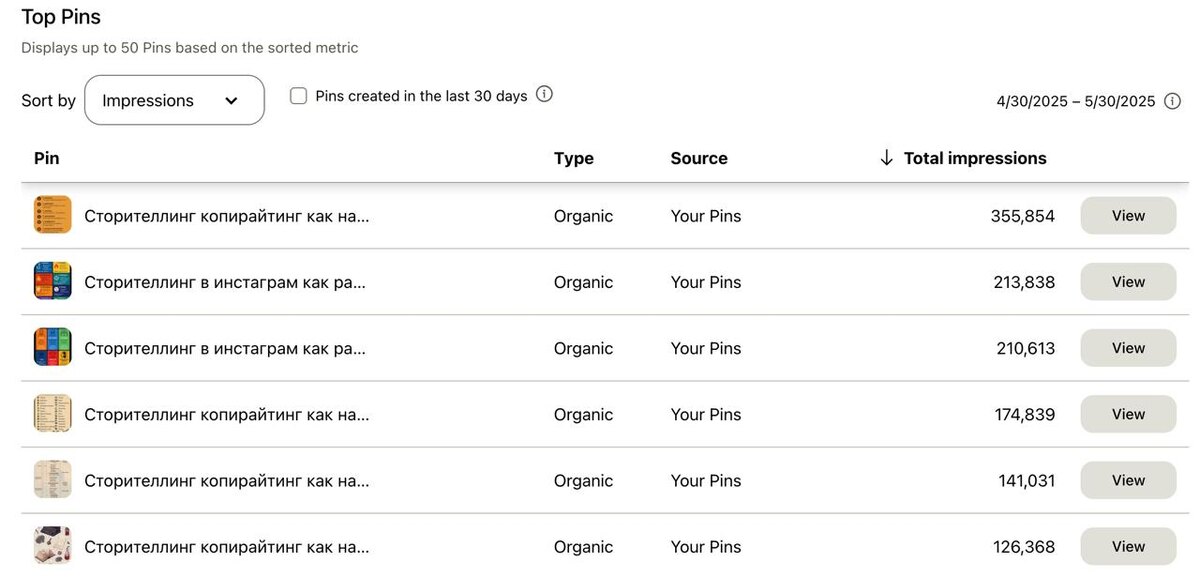Open pale thumbnail of fifth pin
The height and width of the screenshot is (577, 1200).
click(x=52, y=479)
